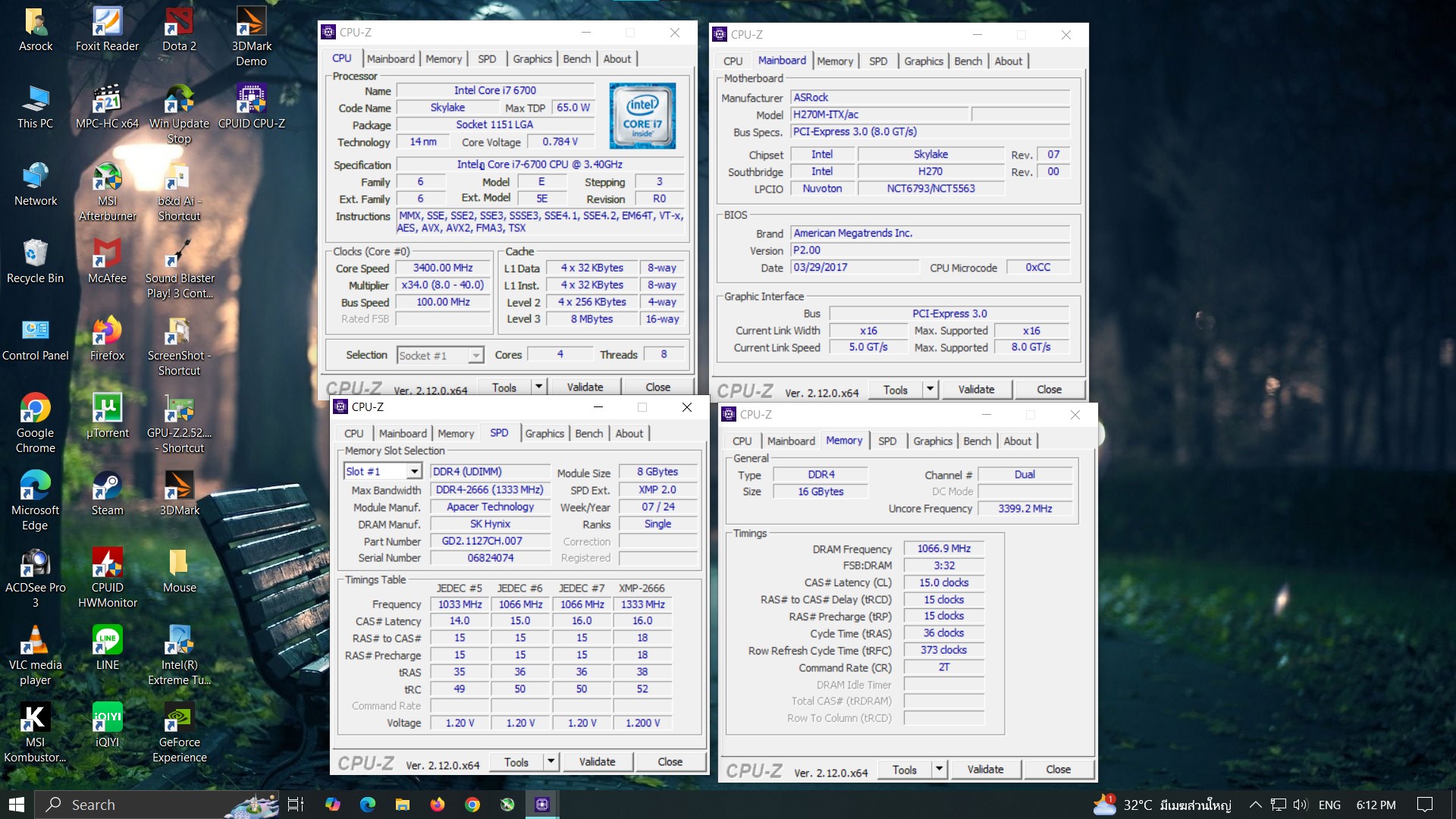Click DRAM Frequency value 1066.9 MHz
1456x819 pixels.
tap(943, 548)
